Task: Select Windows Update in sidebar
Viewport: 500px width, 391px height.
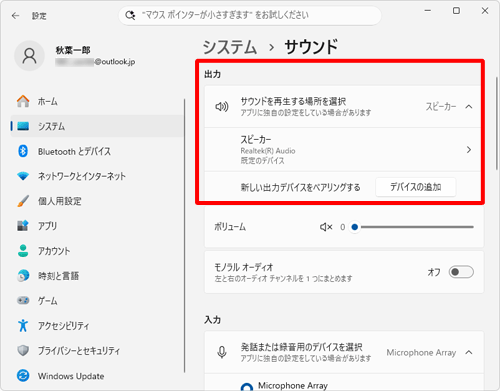Action: 97,376
